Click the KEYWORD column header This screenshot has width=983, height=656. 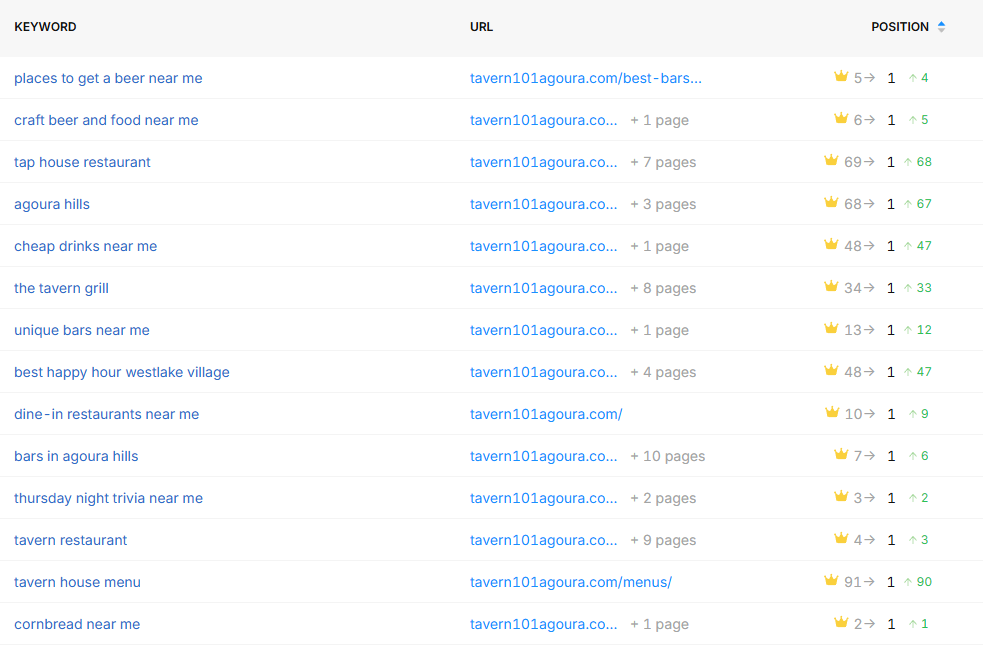[x=45, y=27]
